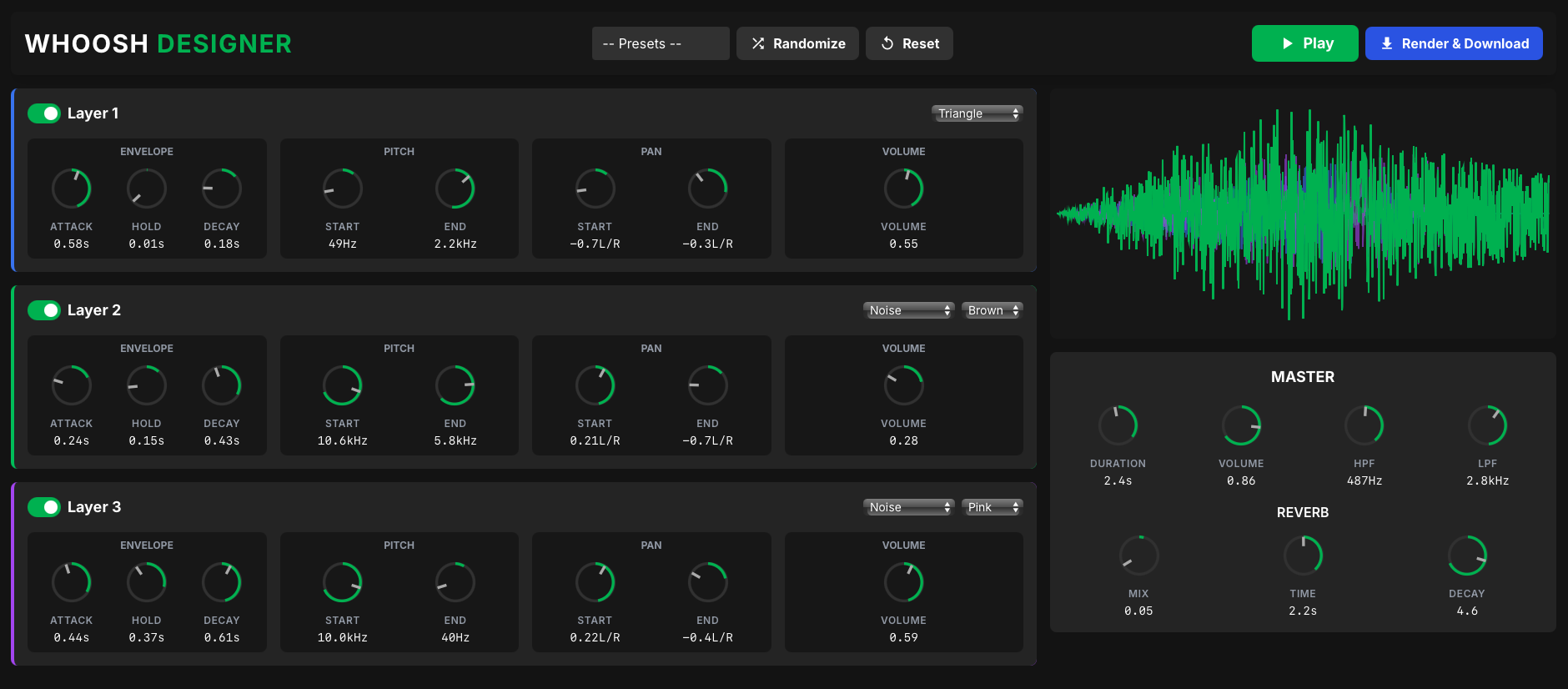Click Layer 1 Pan End knob

708,189
